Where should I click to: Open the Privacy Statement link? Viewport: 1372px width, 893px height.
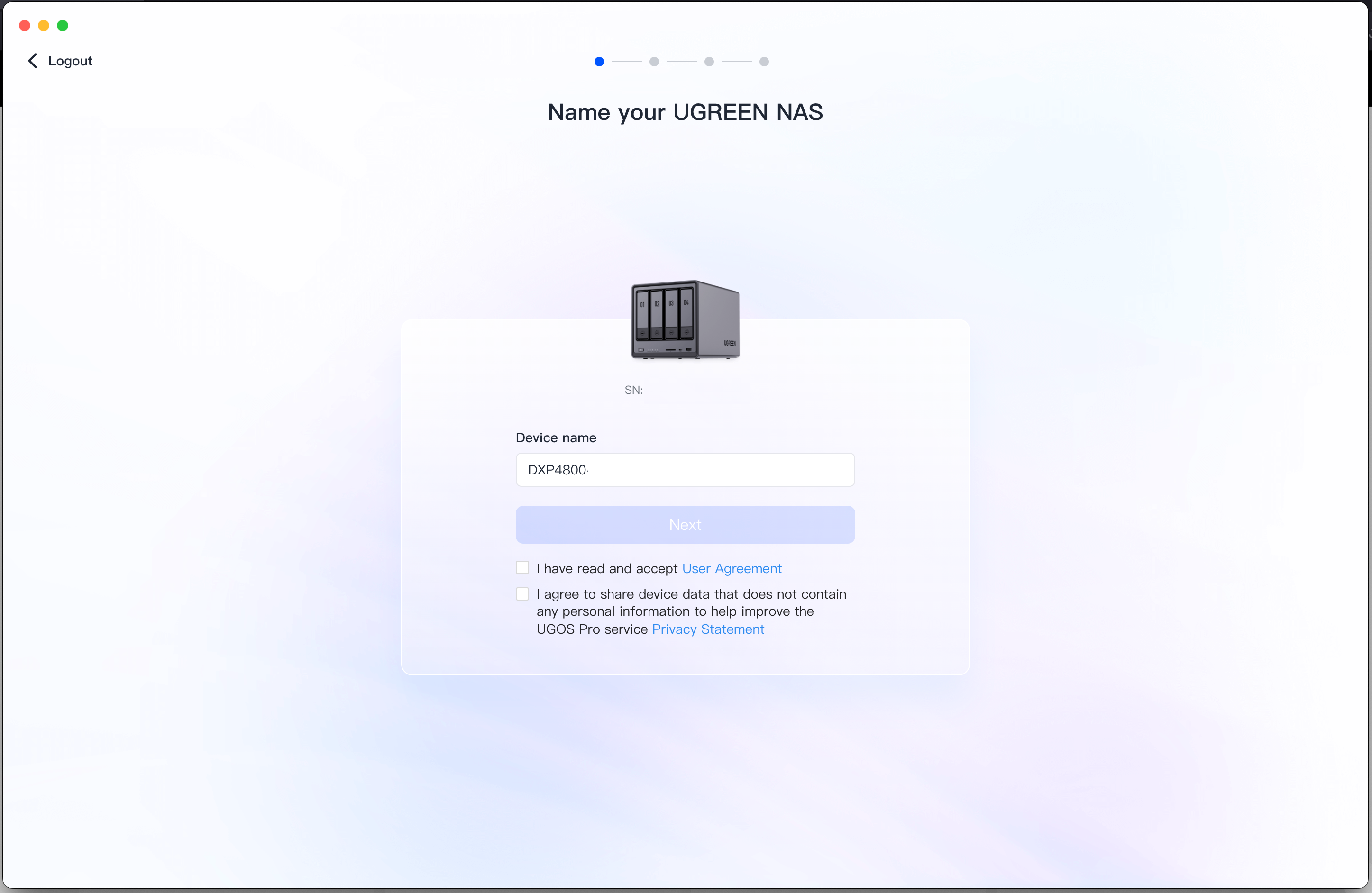coord(708,629)
